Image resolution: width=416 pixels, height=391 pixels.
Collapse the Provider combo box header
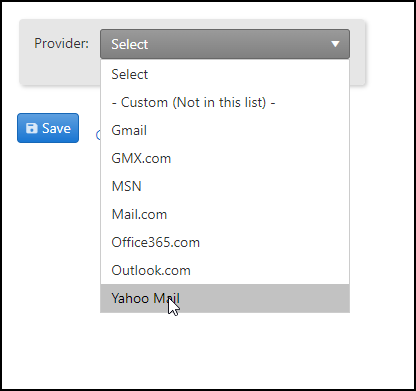coord(225,44)
